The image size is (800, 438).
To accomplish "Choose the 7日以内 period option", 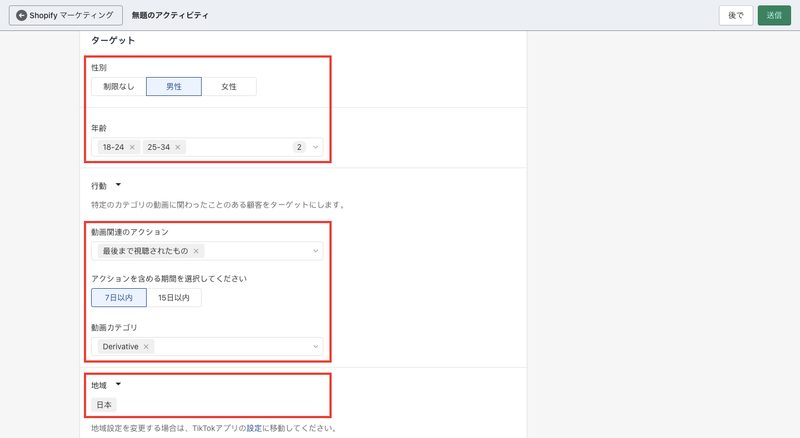I will pos(119,298).
